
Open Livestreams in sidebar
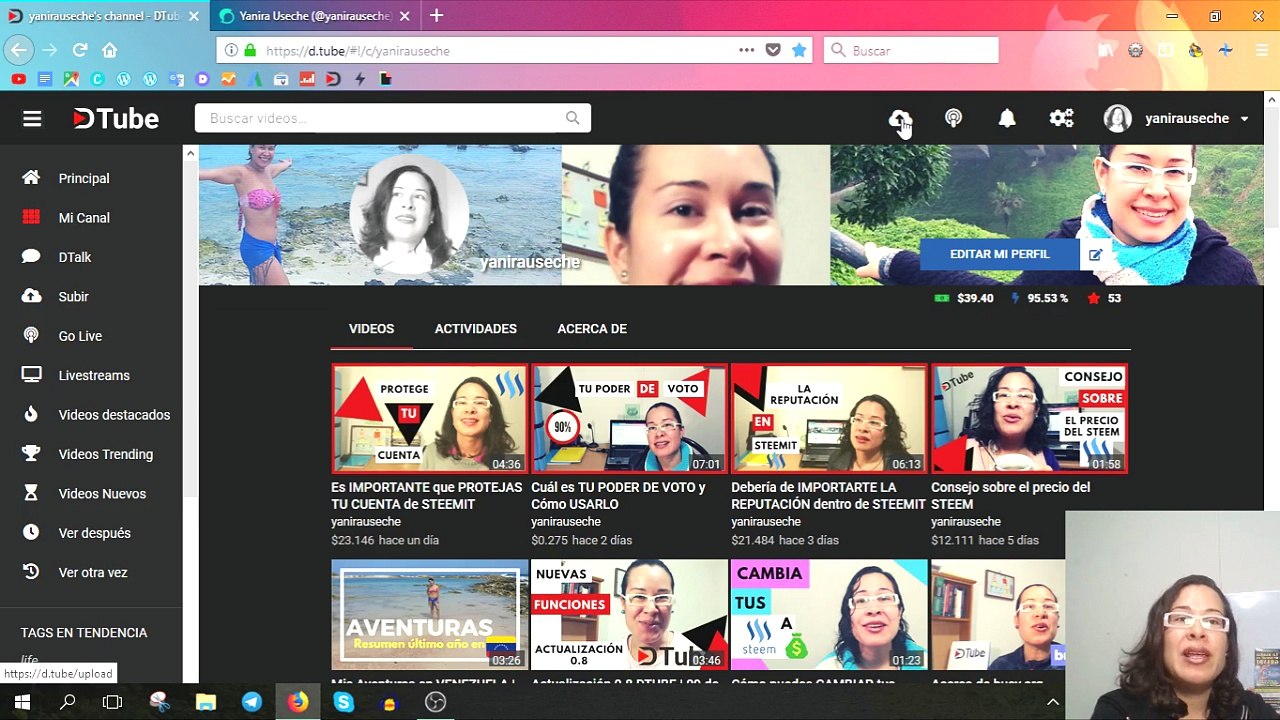[x=94, y=376]
